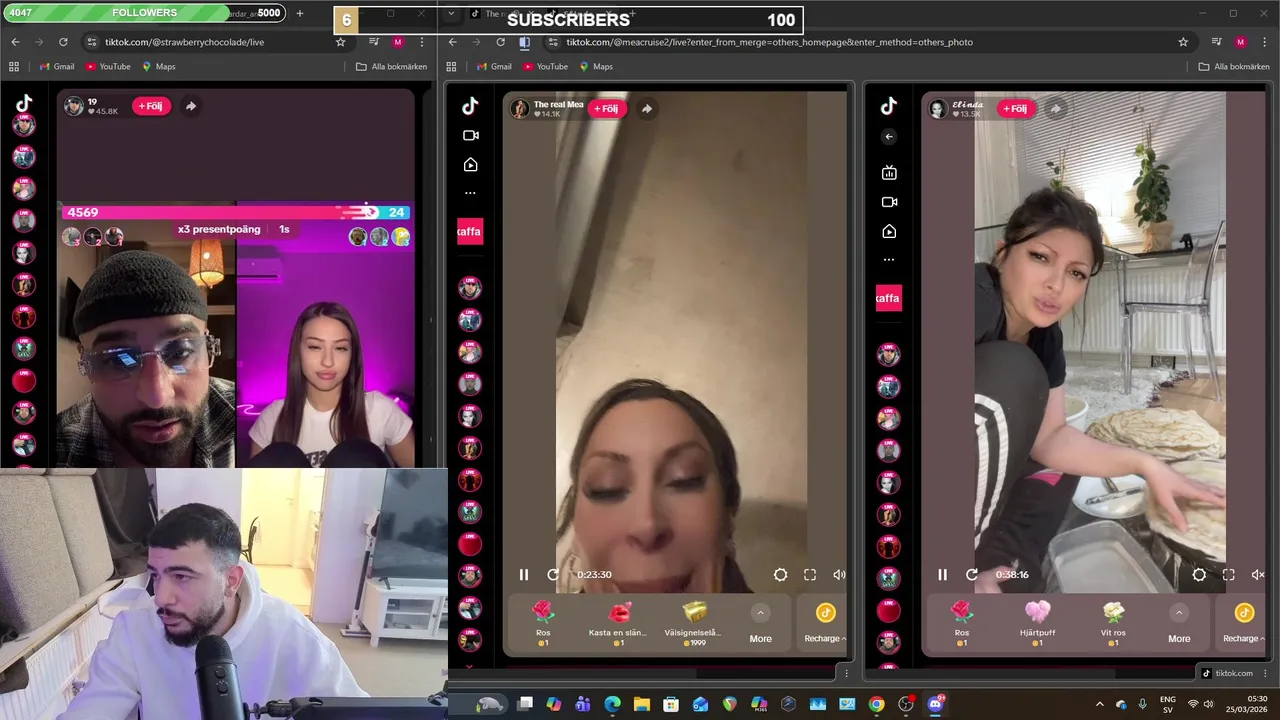The width and height of the screenshot is (1280, 720).
Task: Send Ros gift on The real Mea stream
Action: point(543,622)
